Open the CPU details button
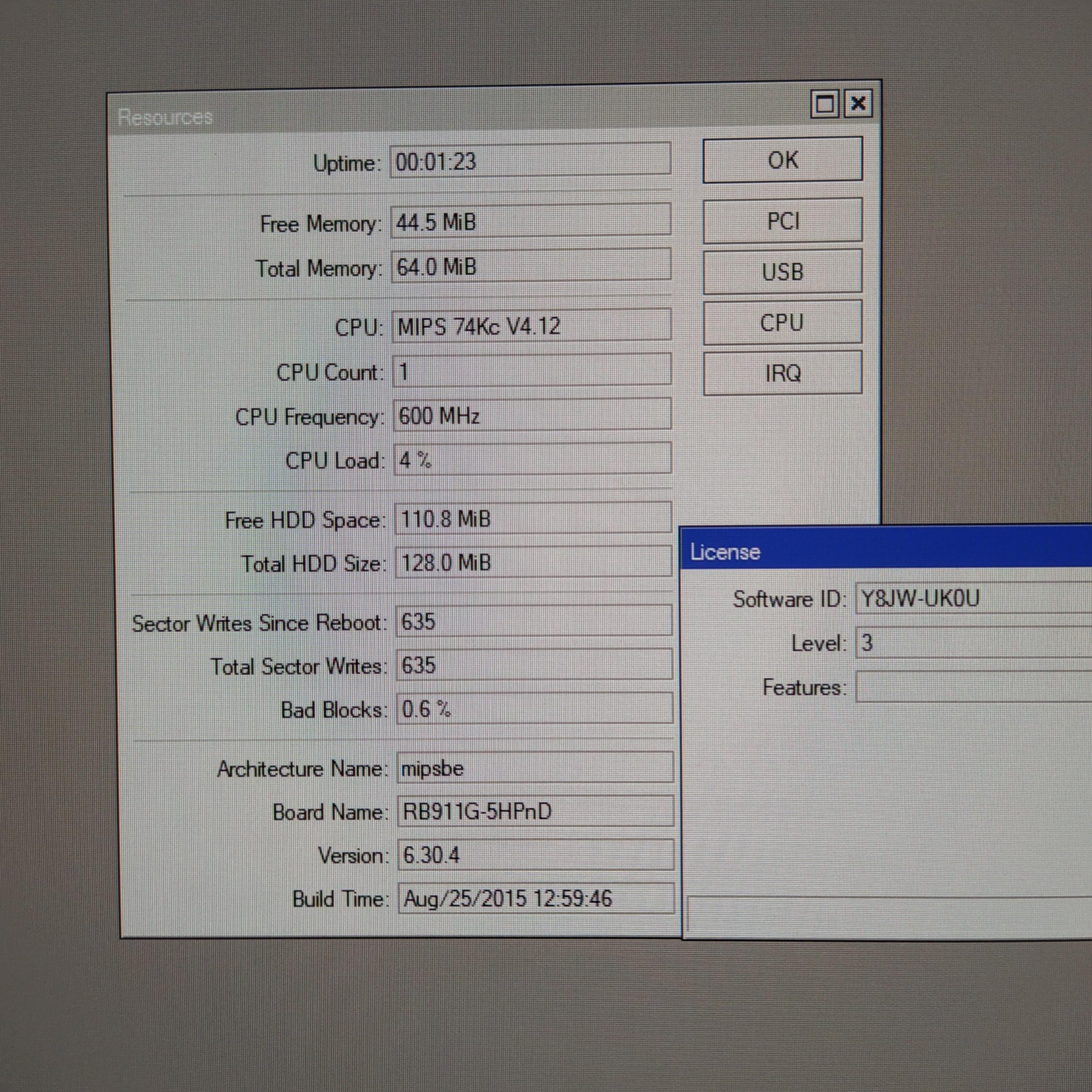 point(782,323)
